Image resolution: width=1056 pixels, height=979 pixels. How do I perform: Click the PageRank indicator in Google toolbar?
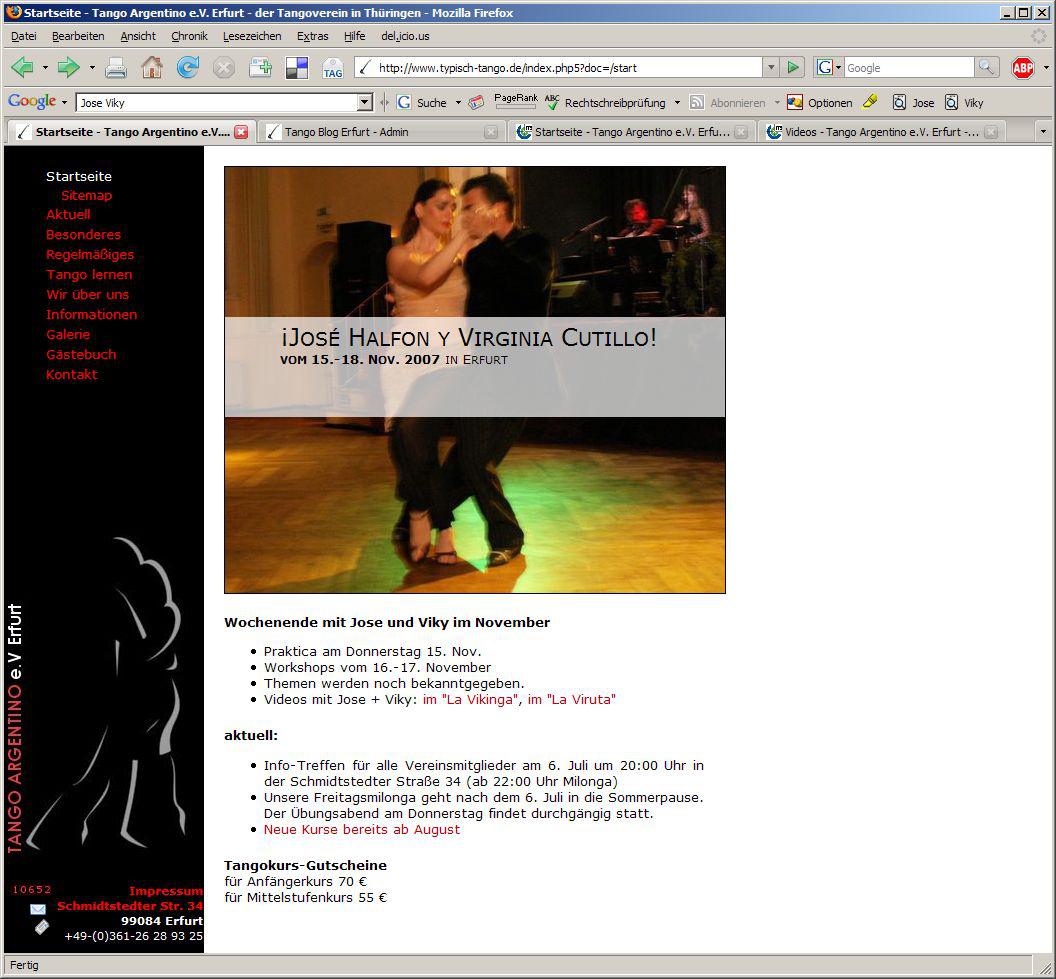click(x=515, y=101)
